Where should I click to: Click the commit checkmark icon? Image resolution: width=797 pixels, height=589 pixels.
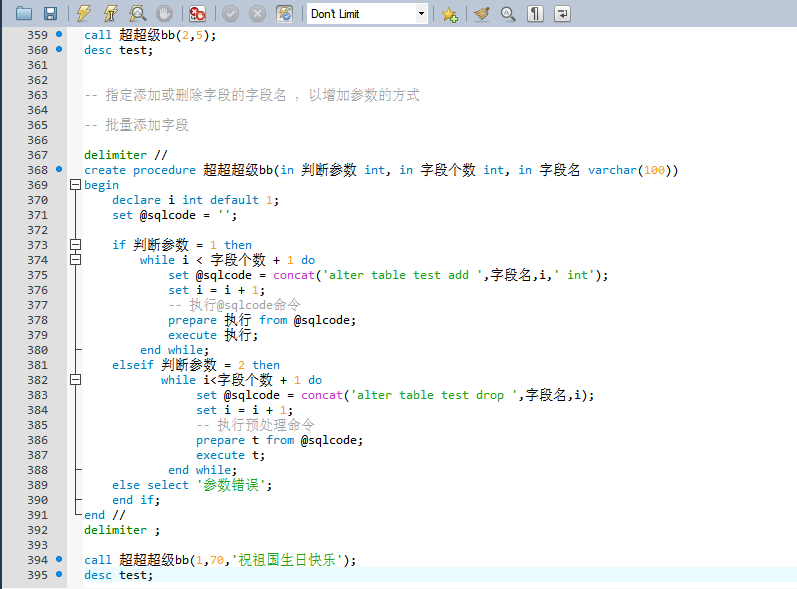tap(230, 14)
